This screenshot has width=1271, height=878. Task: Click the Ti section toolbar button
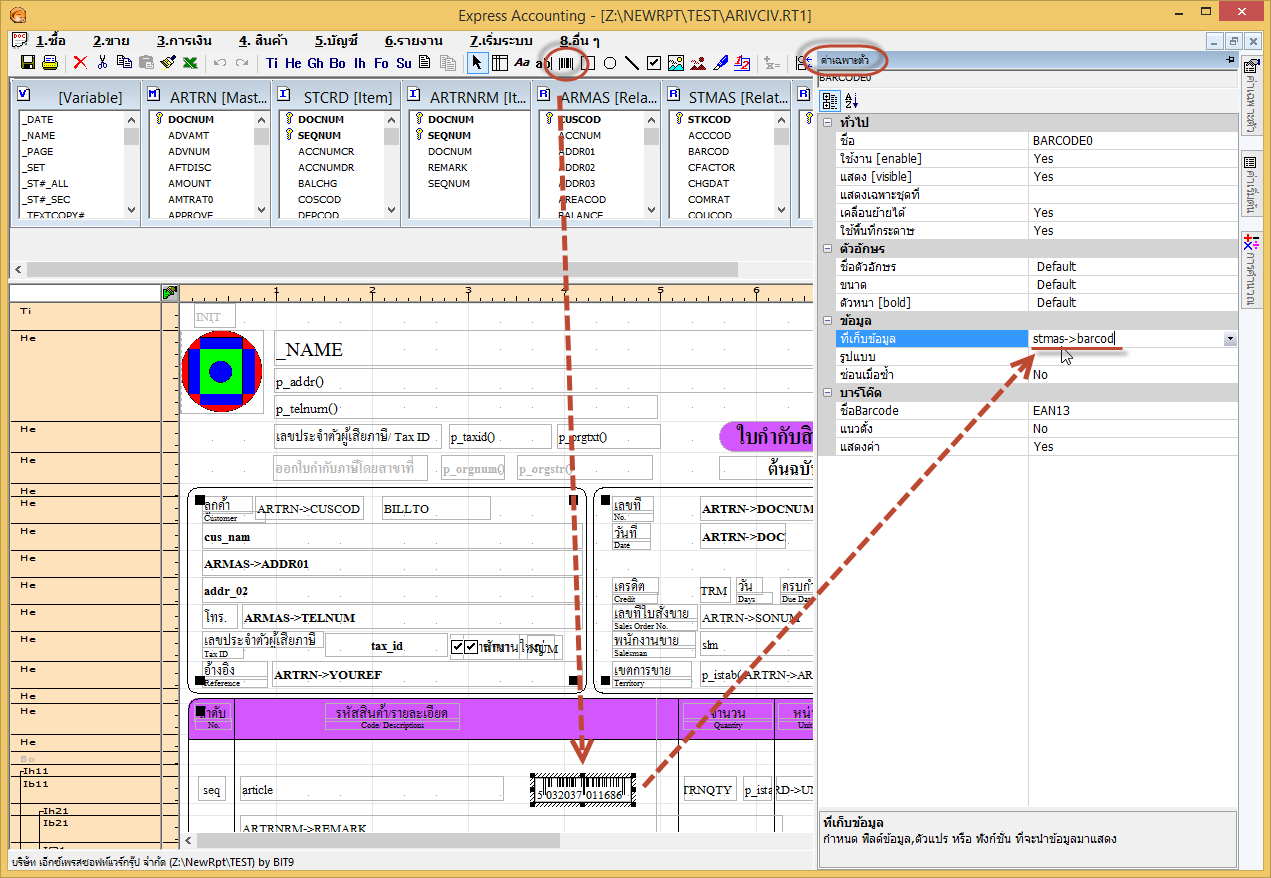pyautogui.click(x=271, y=63)
